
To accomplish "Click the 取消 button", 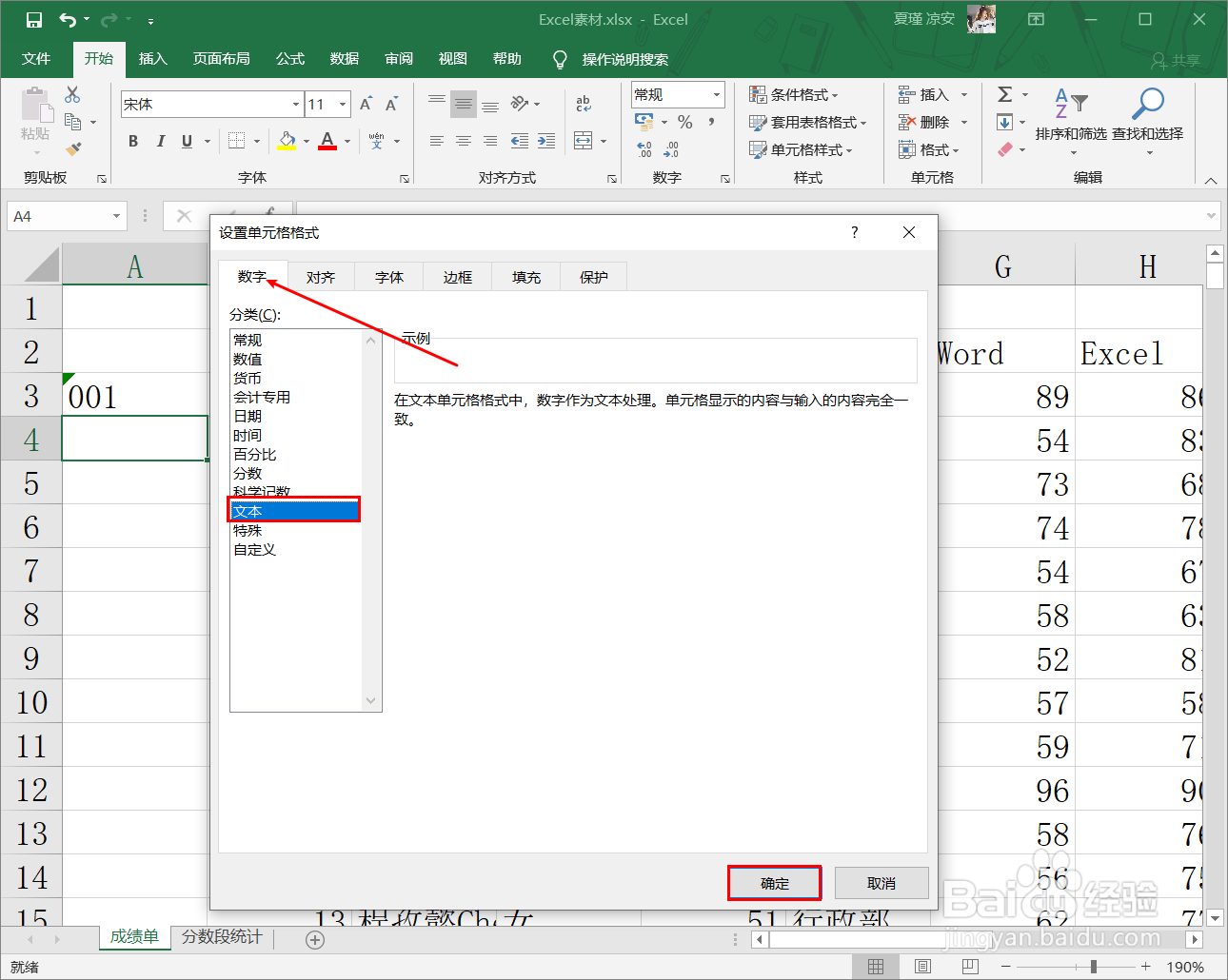I will pos(881,882).
